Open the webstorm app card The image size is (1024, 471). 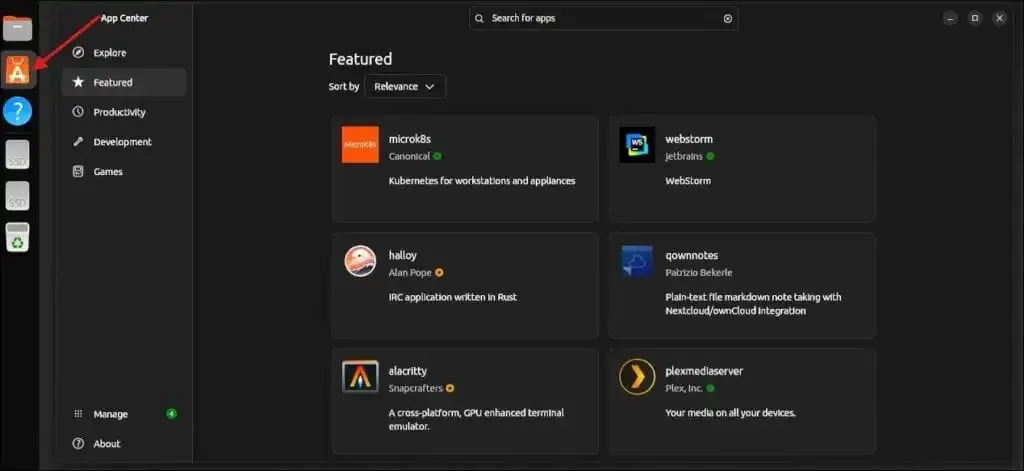pyautogui.click(x=742, y=169)
